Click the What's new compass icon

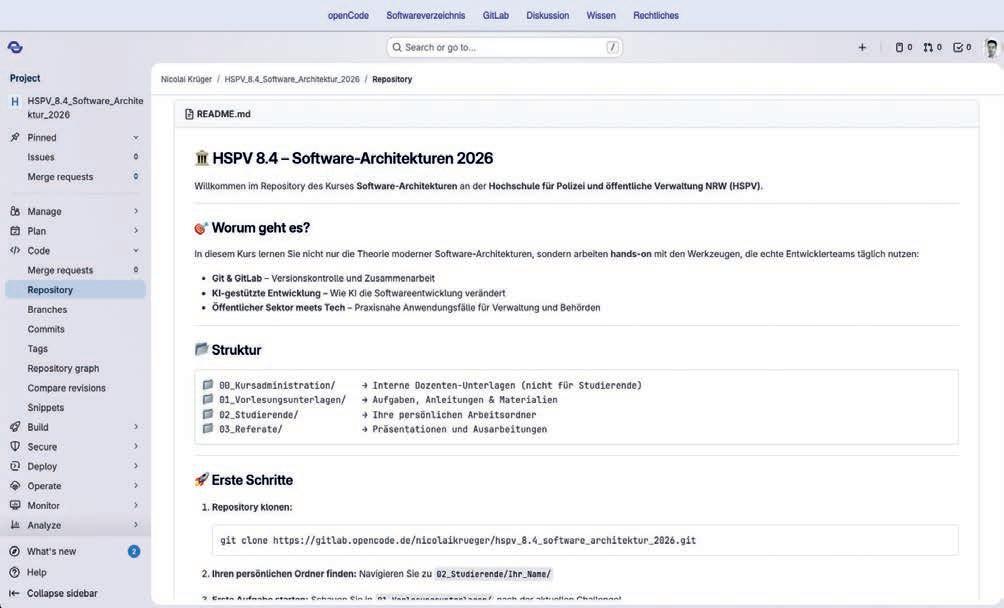tap(14, 551)
